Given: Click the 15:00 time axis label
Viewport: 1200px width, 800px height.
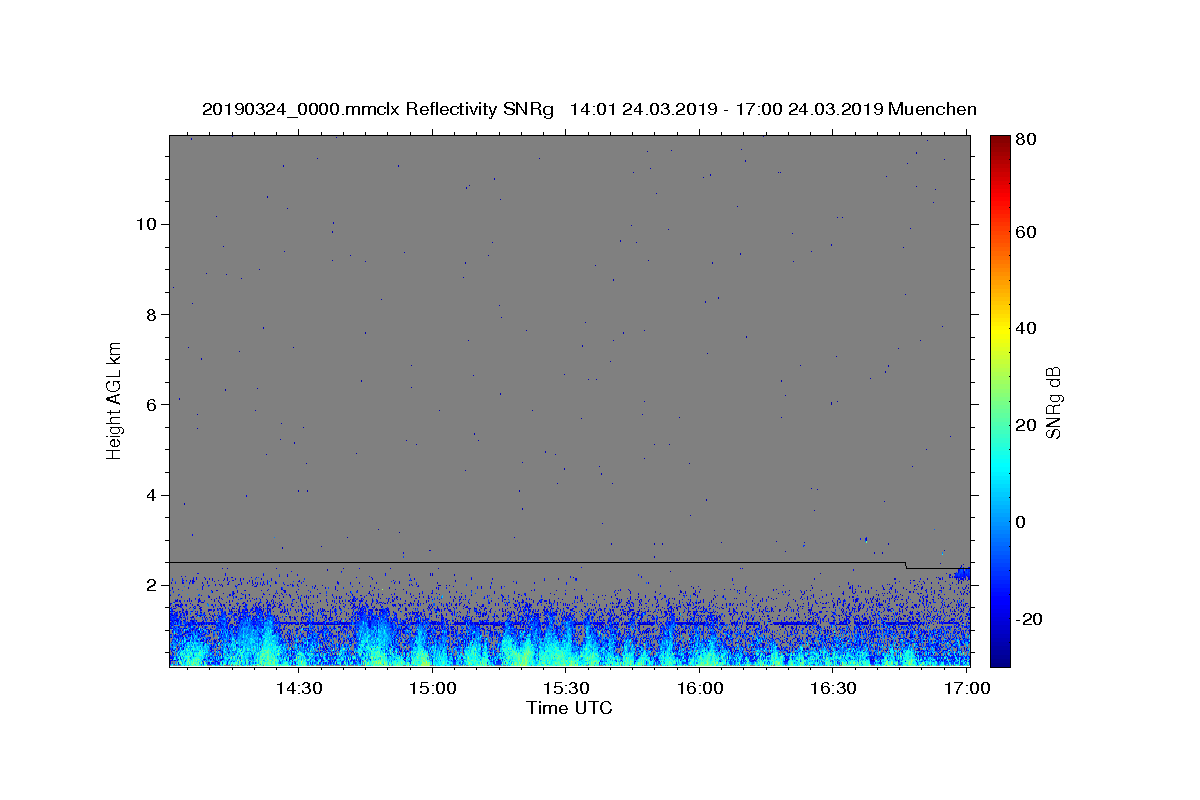Looking at the screenshot, I should (x=433, y=688).
